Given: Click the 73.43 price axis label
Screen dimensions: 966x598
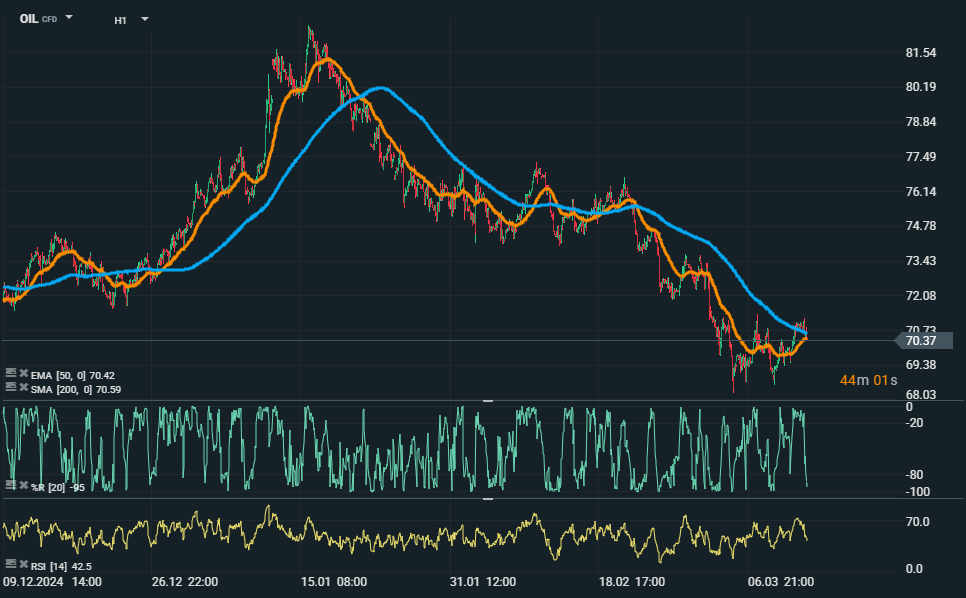Looking at the screenshot, I should (920, 261).
